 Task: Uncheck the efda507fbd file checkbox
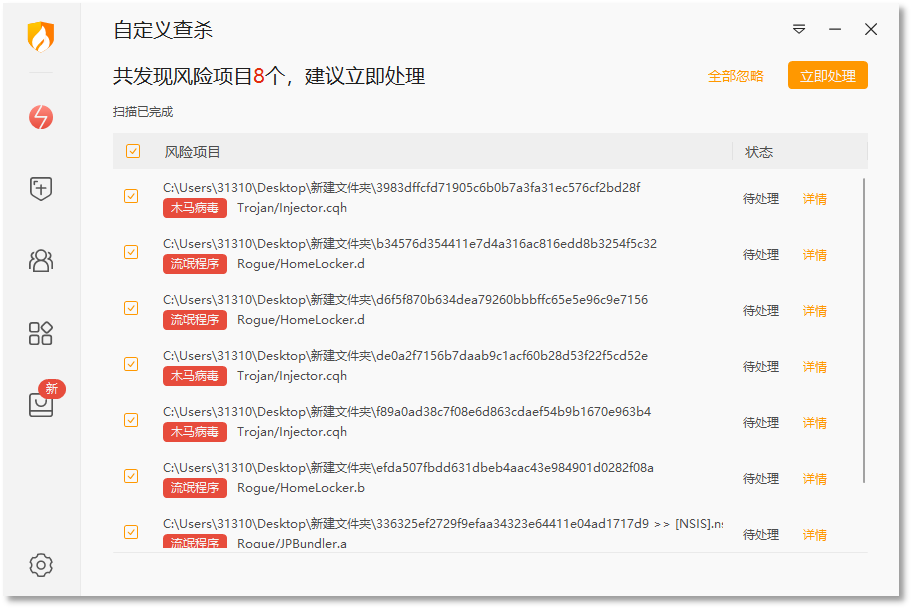tap(131, 476)
